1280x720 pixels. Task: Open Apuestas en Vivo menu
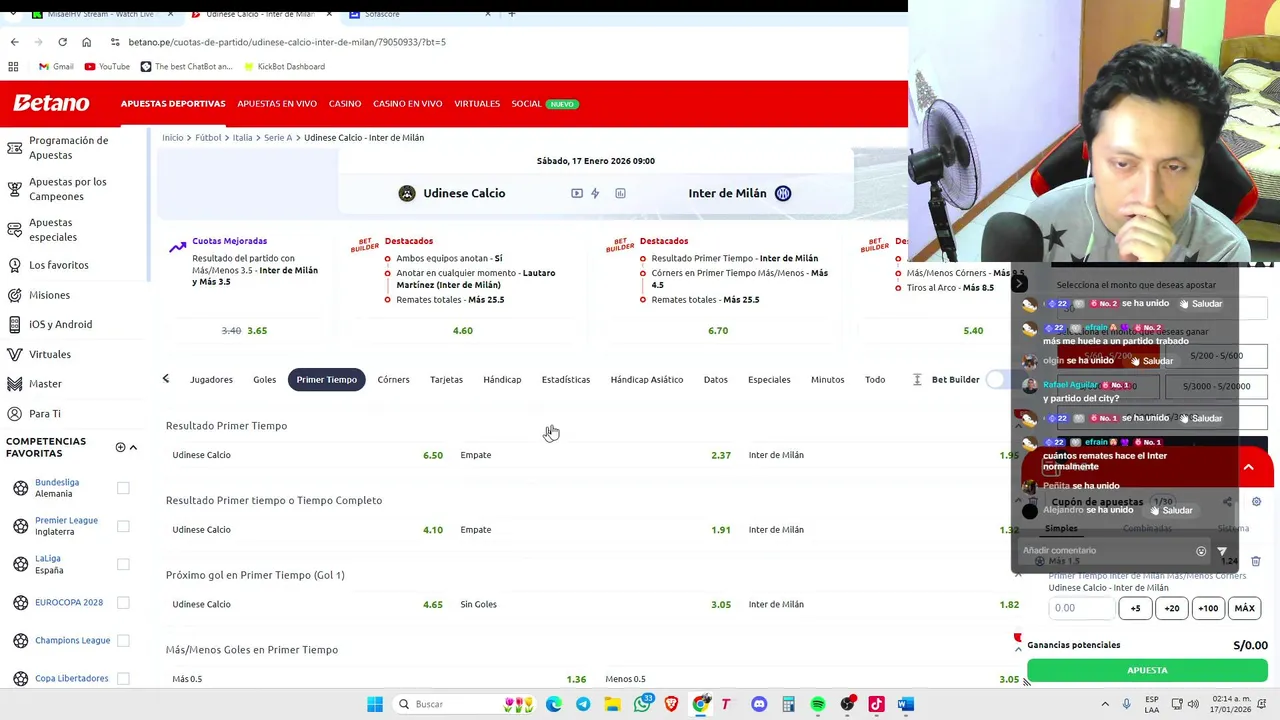click(x=277, y=103)
